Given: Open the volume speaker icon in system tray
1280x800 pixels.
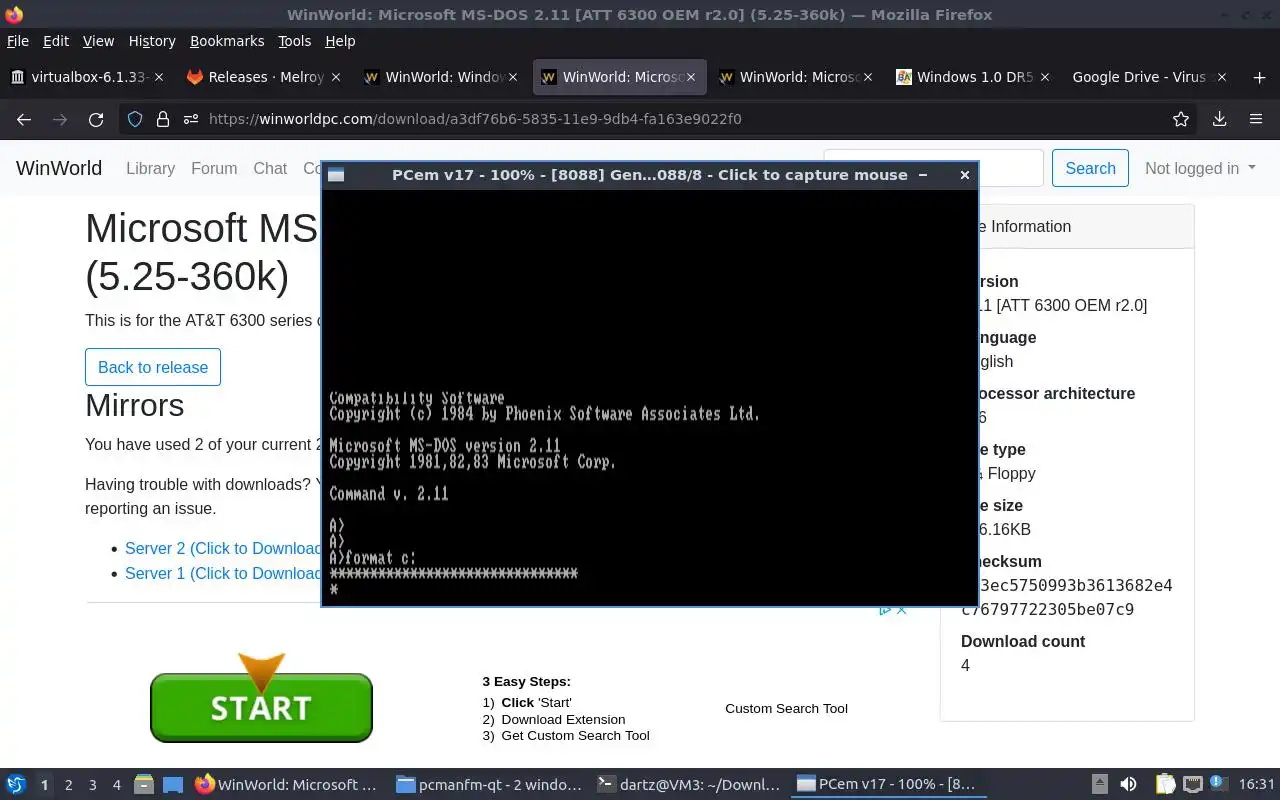Looking at the screenshot, I should click(x=1128, y=785).
